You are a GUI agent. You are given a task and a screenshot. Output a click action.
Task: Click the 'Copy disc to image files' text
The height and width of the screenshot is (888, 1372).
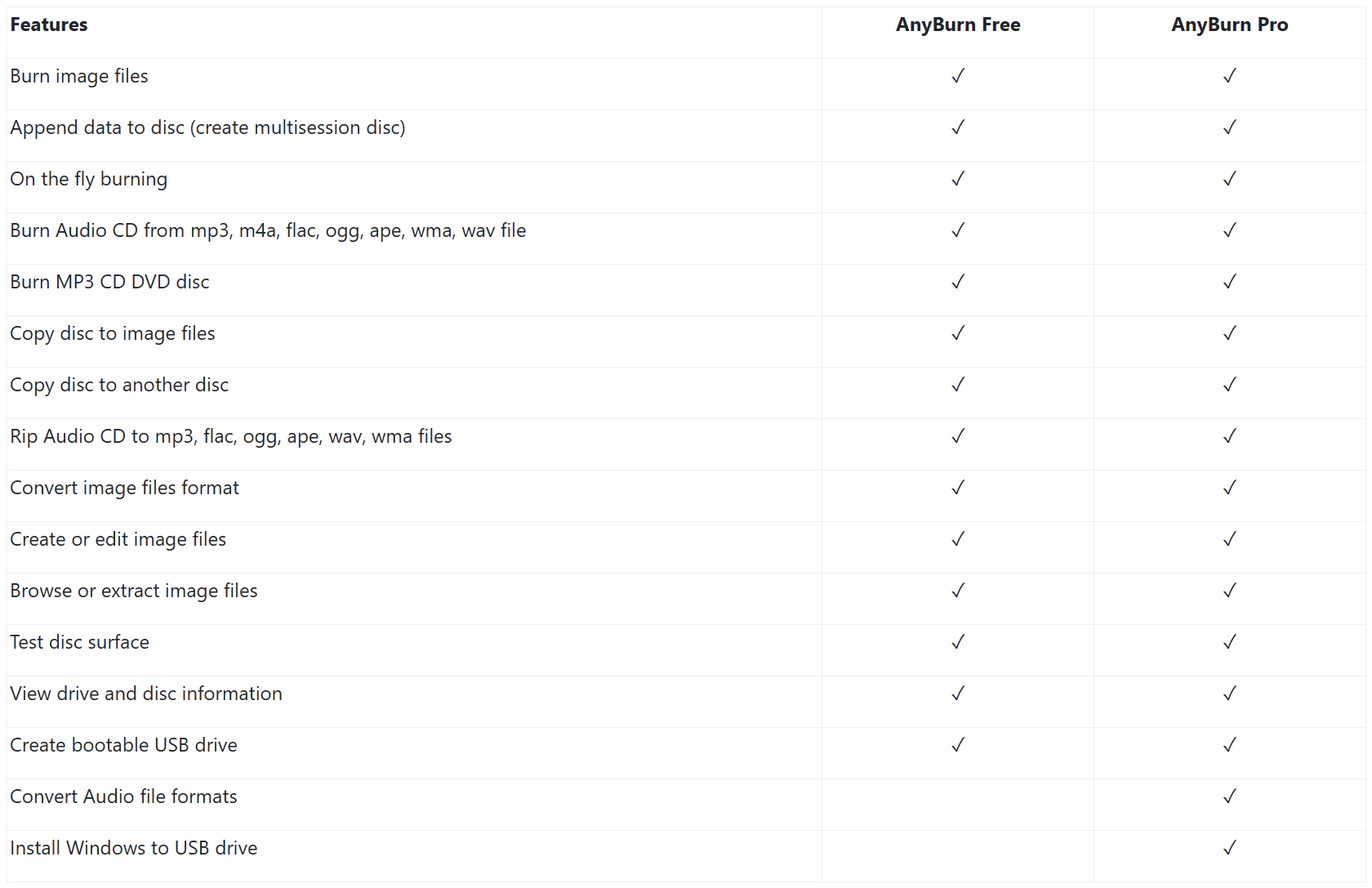[113, 333]
